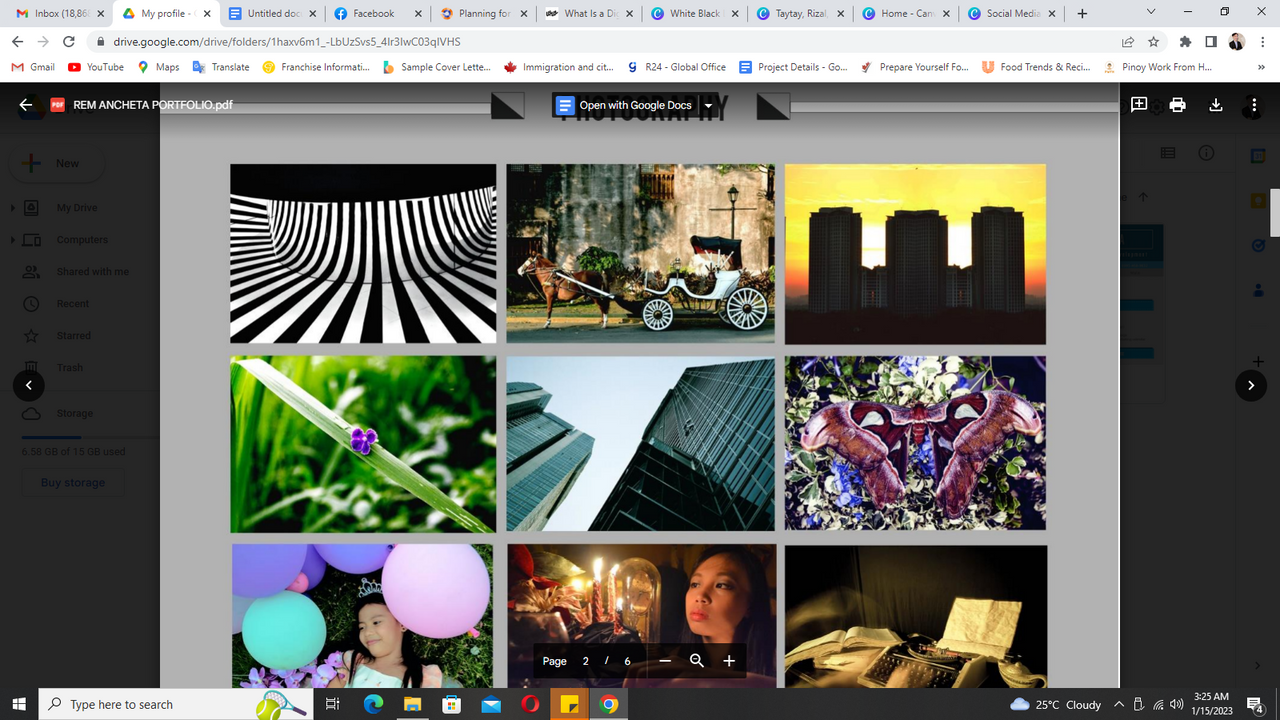Open the Windows notification center
The height and width of the screenshot is (720, 1280).
click(x=1255, y=705)
